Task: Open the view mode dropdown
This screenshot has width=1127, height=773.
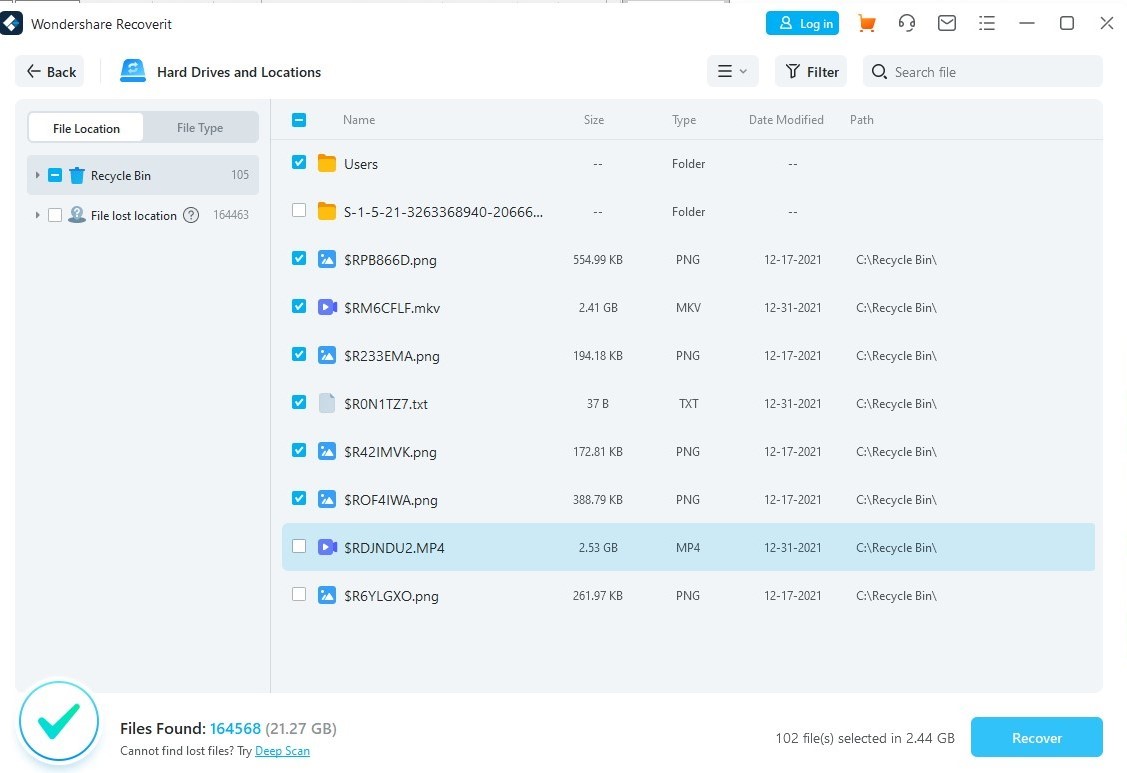Action: [732, 71]
